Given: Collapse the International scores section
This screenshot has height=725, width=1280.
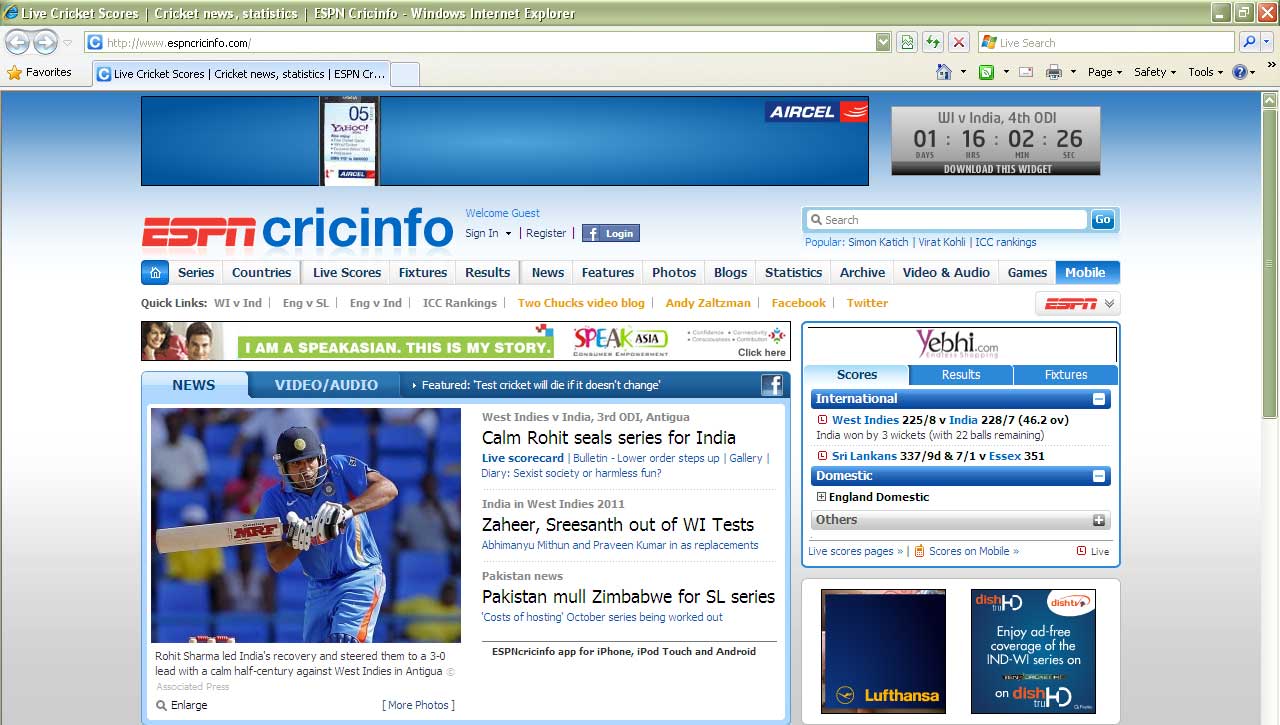Looking at the screenshot, I should click(x=1099, y=399).
